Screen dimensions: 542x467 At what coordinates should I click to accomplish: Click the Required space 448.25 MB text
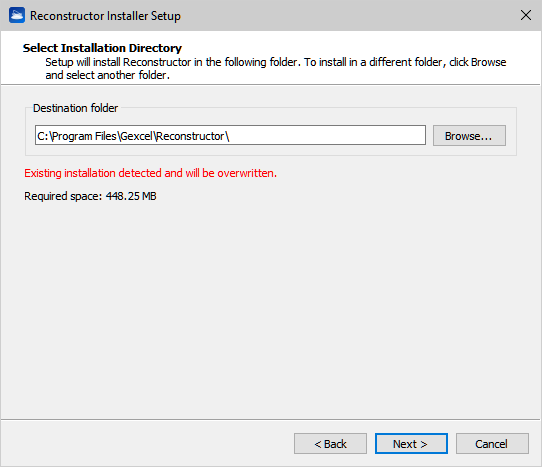(90, 196)
